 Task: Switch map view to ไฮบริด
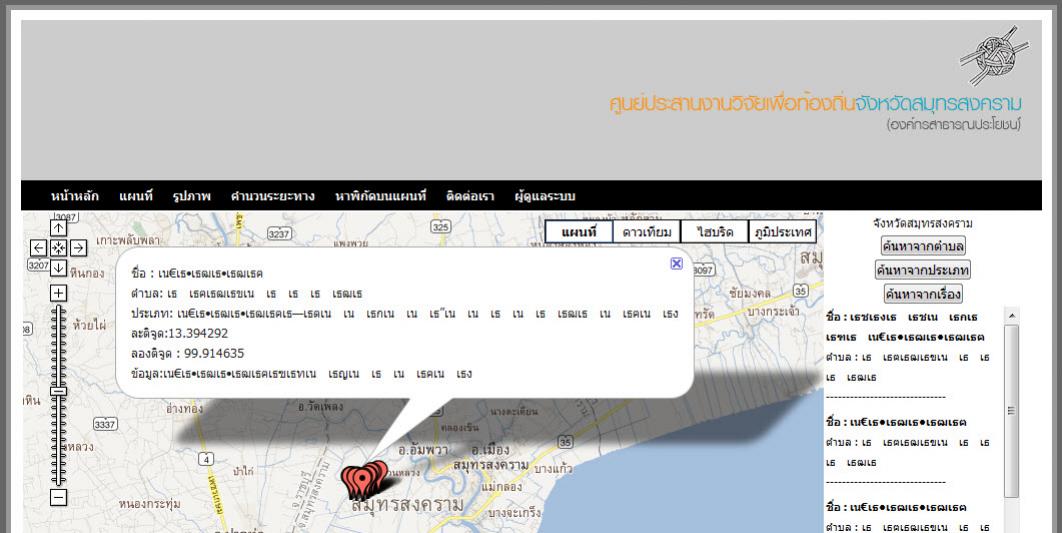point(715,232)
